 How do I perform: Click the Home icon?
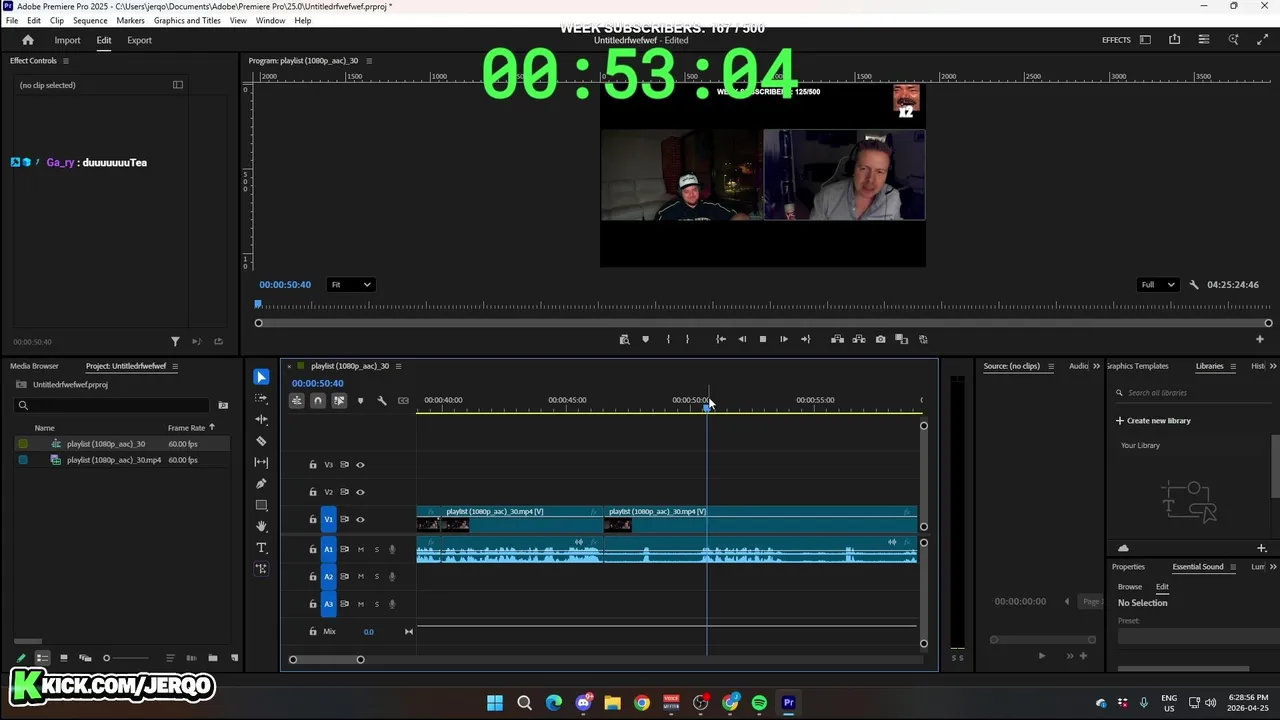pos(28,40)
